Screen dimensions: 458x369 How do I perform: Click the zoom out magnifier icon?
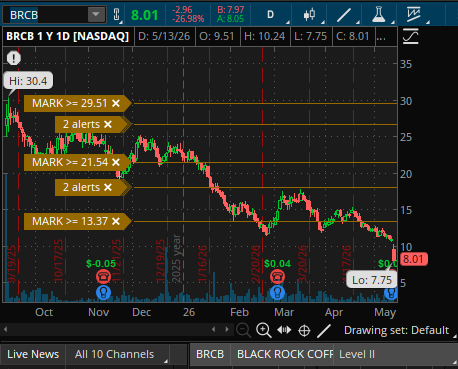point(243,330)
